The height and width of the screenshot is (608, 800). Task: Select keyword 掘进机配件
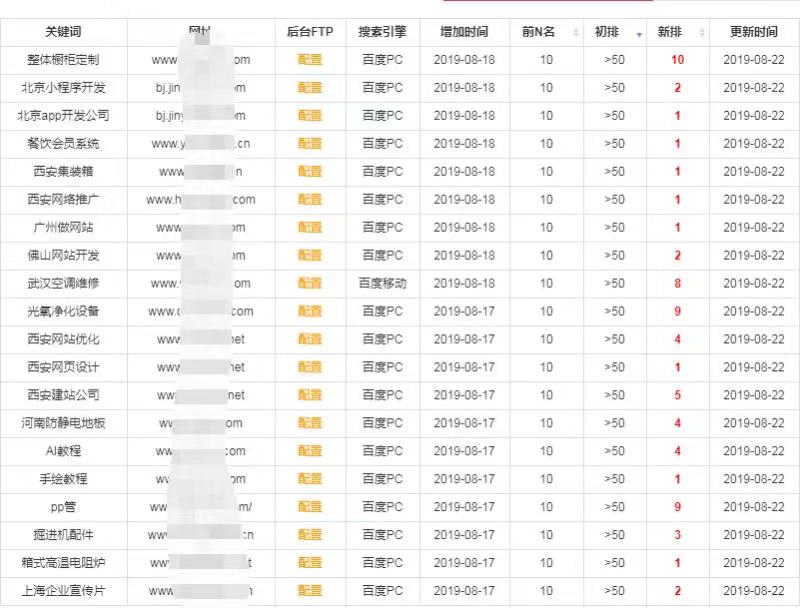click(63, 535)
